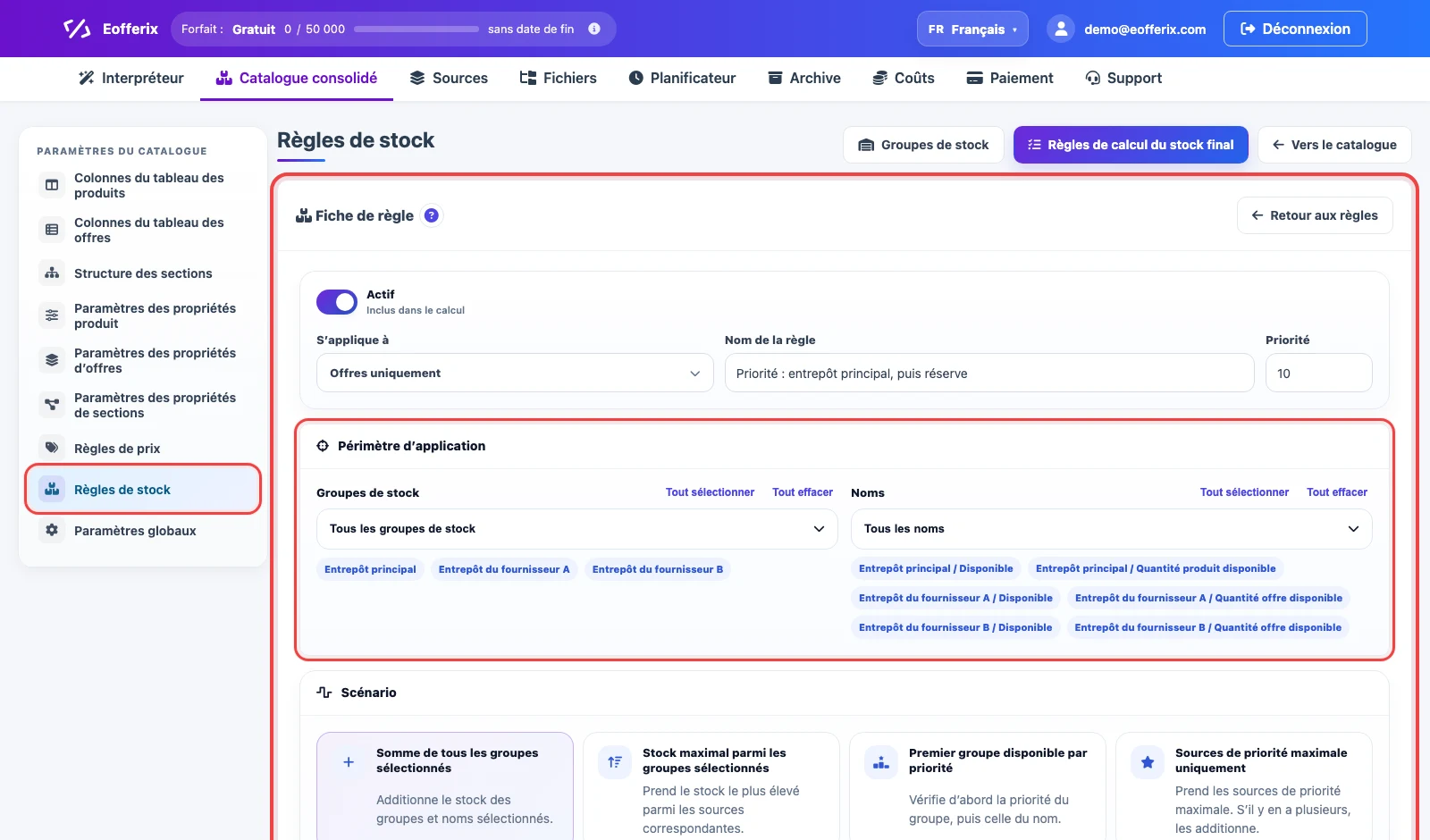Image resolution: width=1430 pixels, height=840 pixels.
Task: Expand the Tous les groupes de stock dropdown
Action: 576,529
